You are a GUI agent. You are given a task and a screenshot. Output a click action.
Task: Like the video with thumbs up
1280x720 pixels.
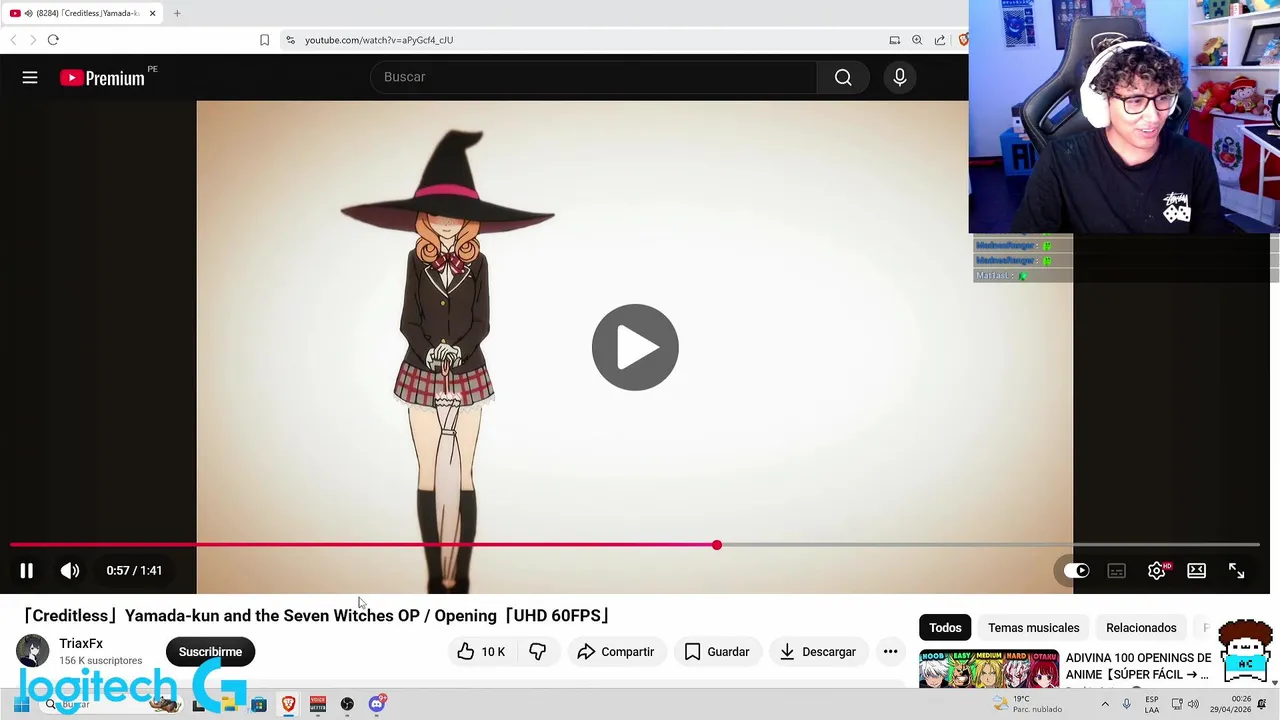(x=481, y=652)
